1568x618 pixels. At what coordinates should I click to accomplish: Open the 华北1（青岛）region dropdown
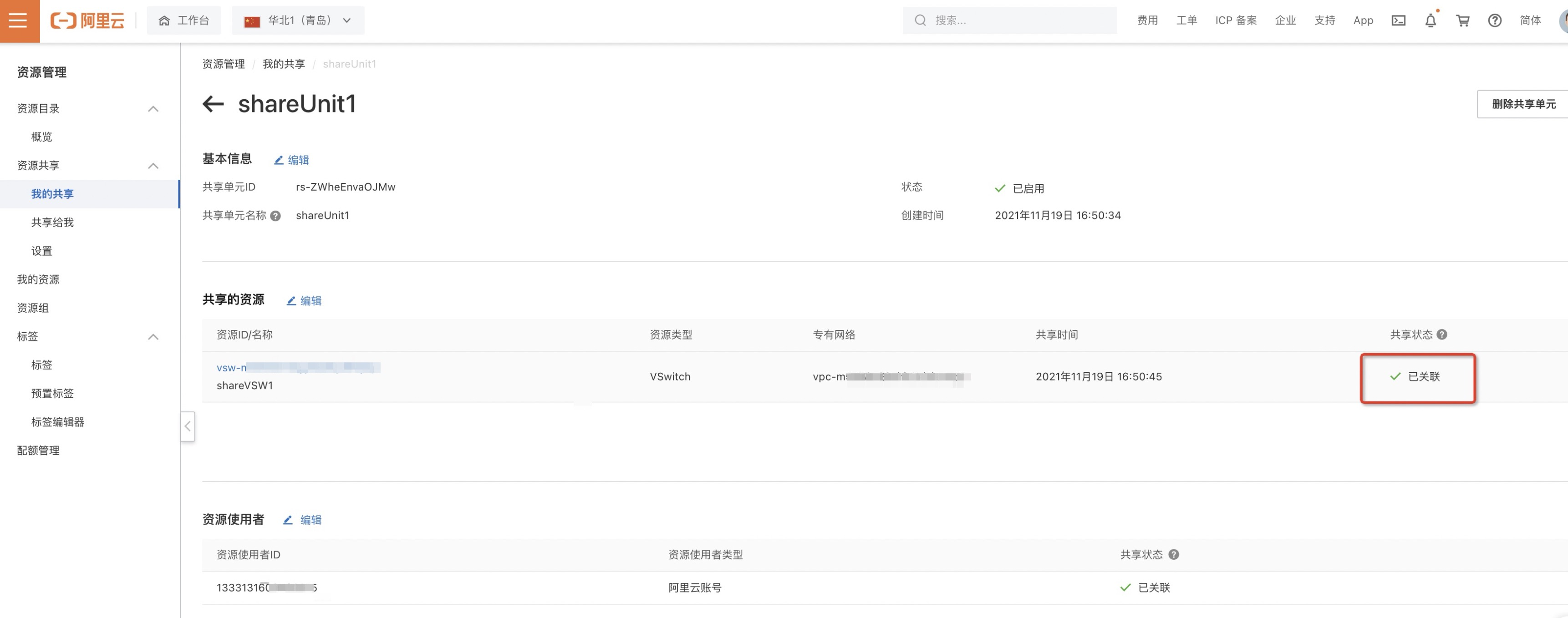click(x=298, y=20)
